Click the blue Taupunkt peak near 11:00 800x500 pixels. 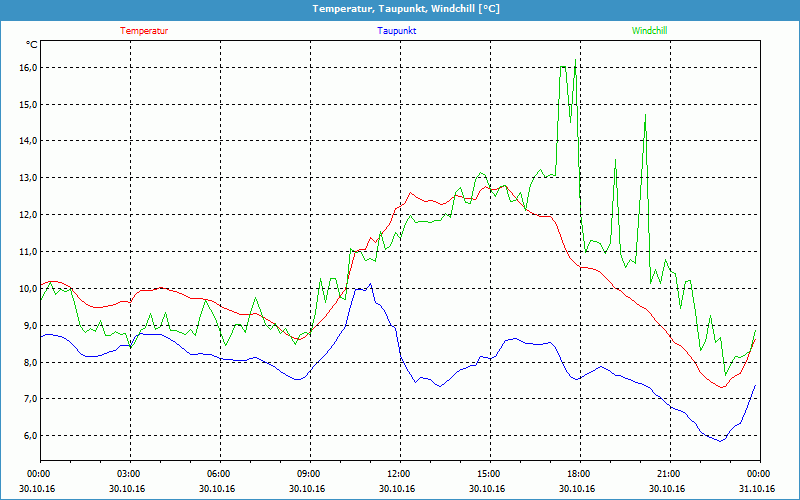370,284
